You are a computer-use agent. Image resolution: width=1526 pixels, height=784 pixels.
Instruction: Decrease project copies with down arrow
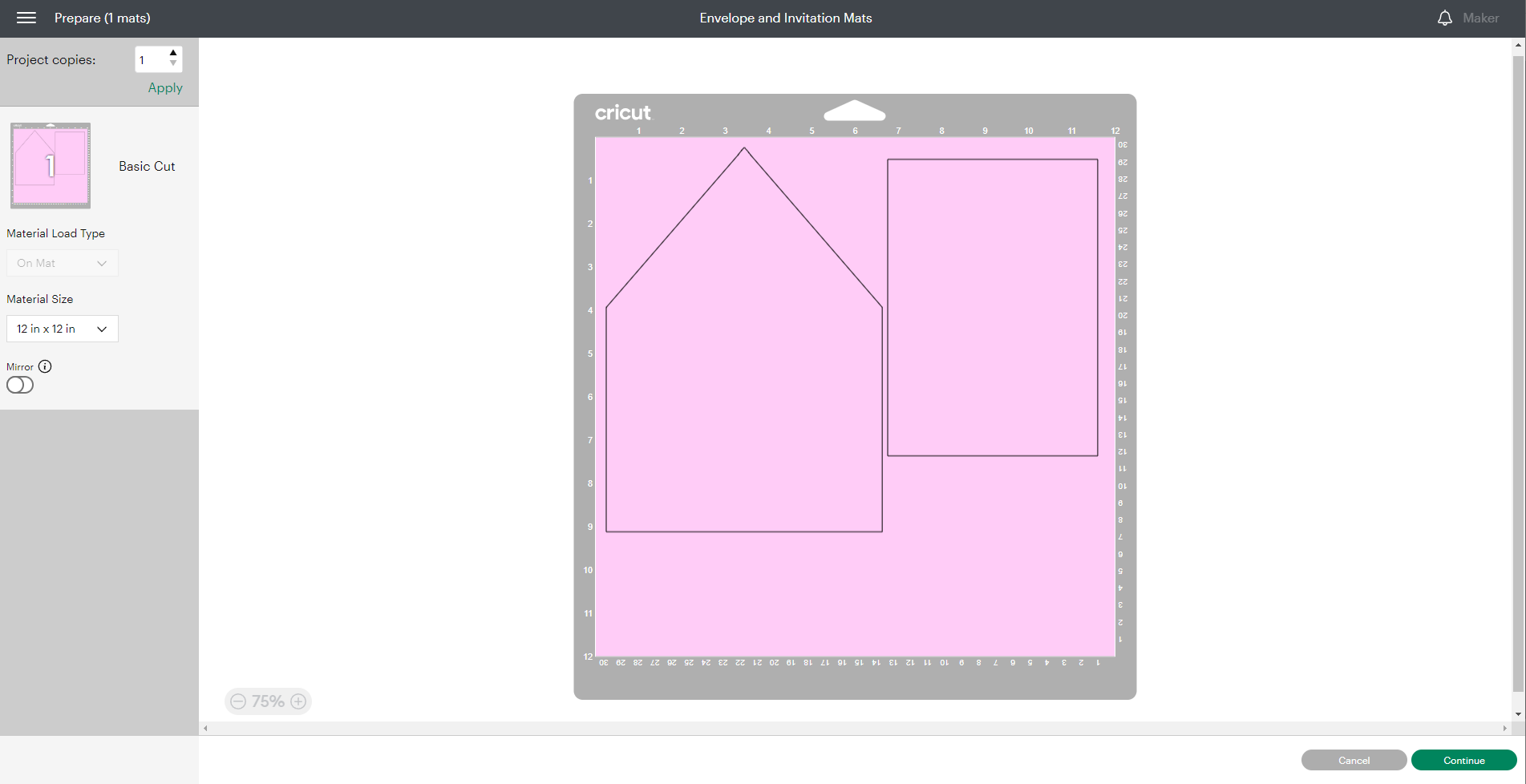point(173,63)
